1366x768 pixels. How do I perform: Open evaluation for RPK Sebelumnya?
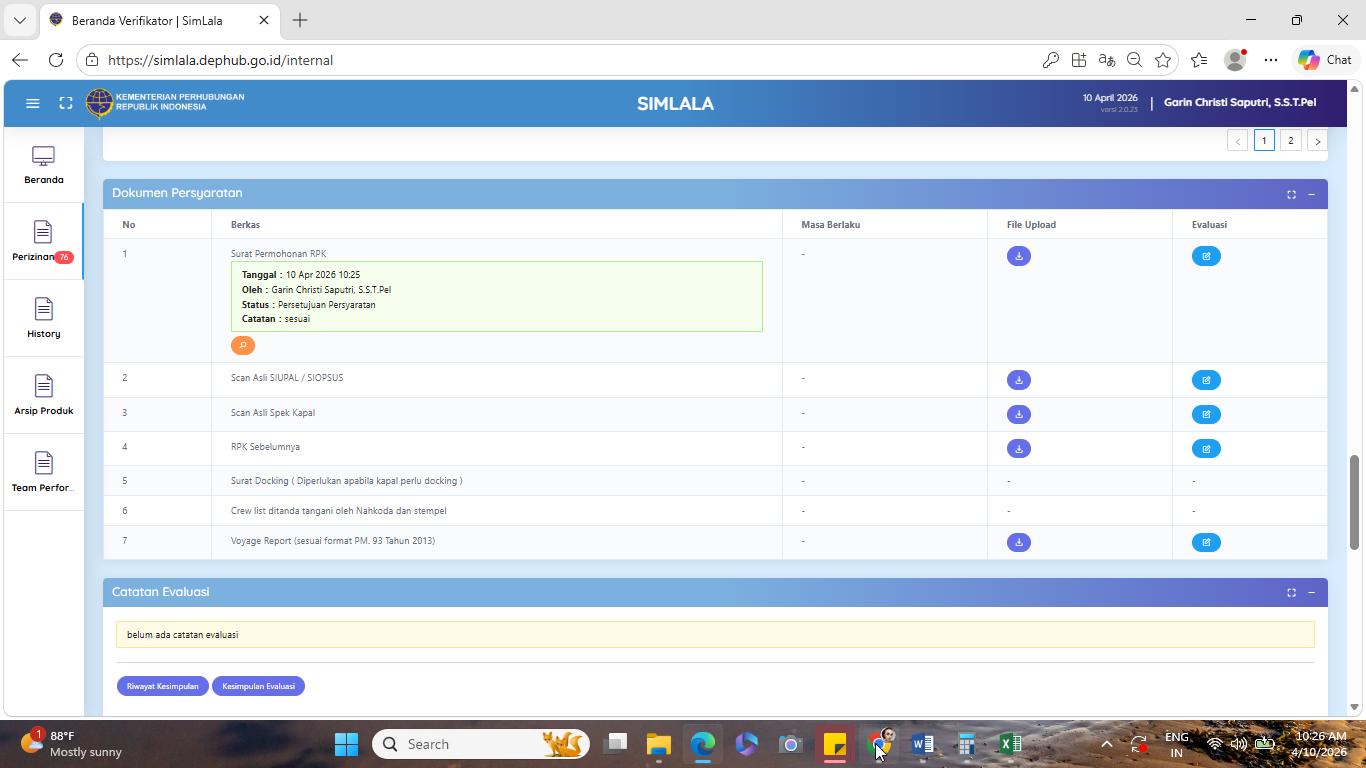coord(1206,448)
